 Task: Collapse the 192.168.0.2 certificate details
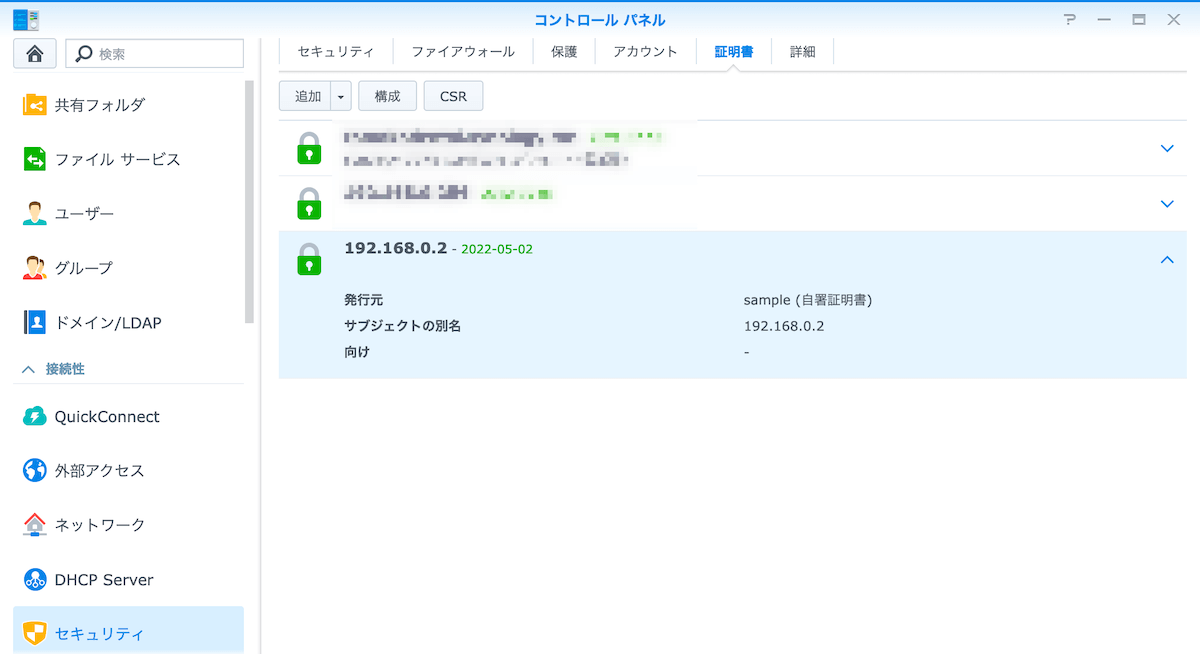[1166, 260]
